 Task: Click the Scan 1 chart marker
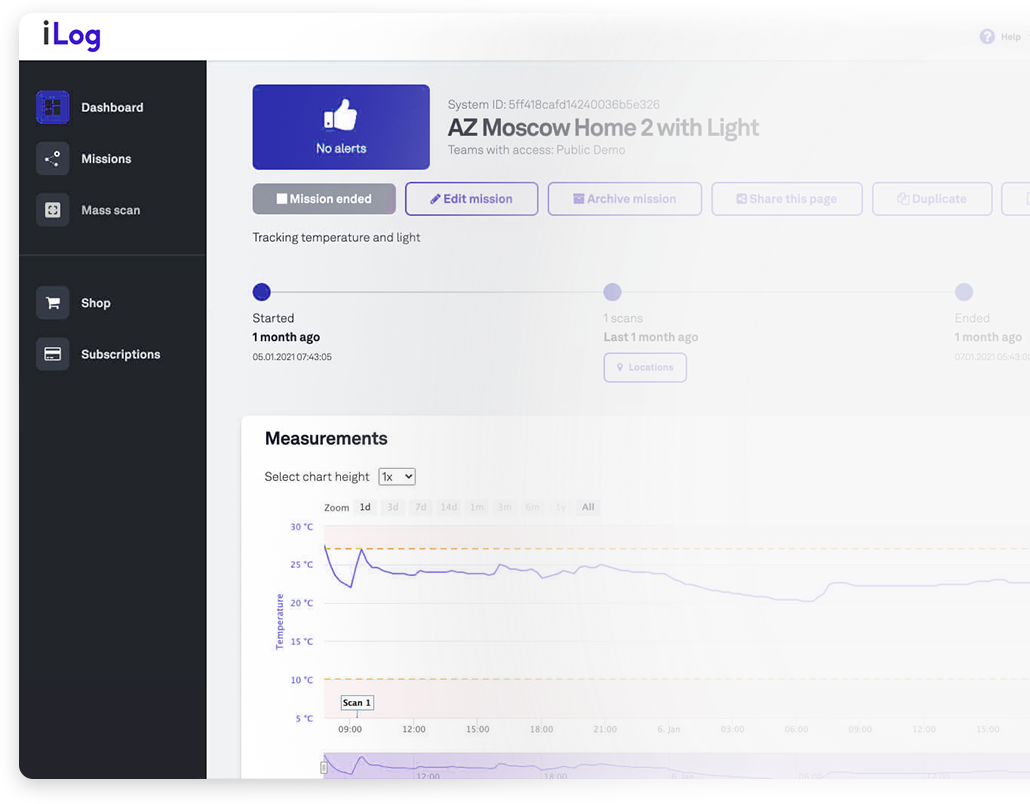[x=357, y=703]
